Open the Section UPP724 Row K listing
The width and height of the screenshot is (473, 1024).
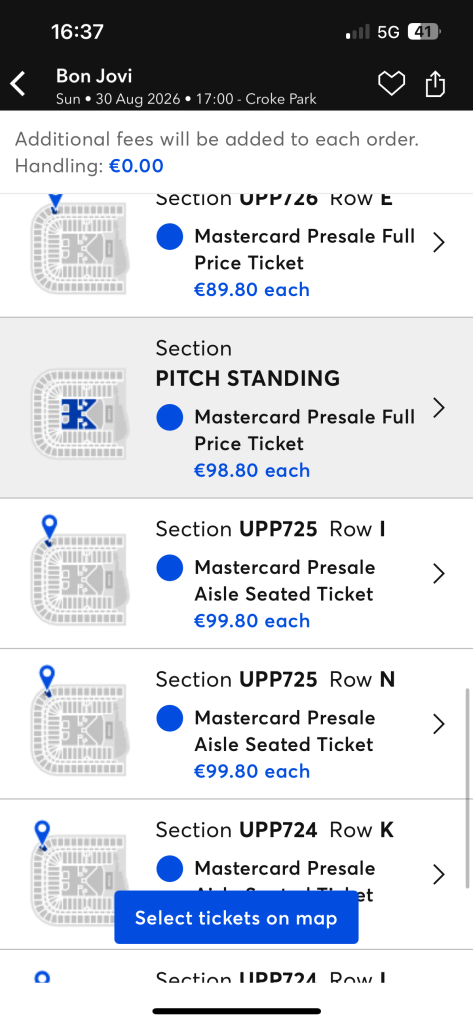[236, 874]
